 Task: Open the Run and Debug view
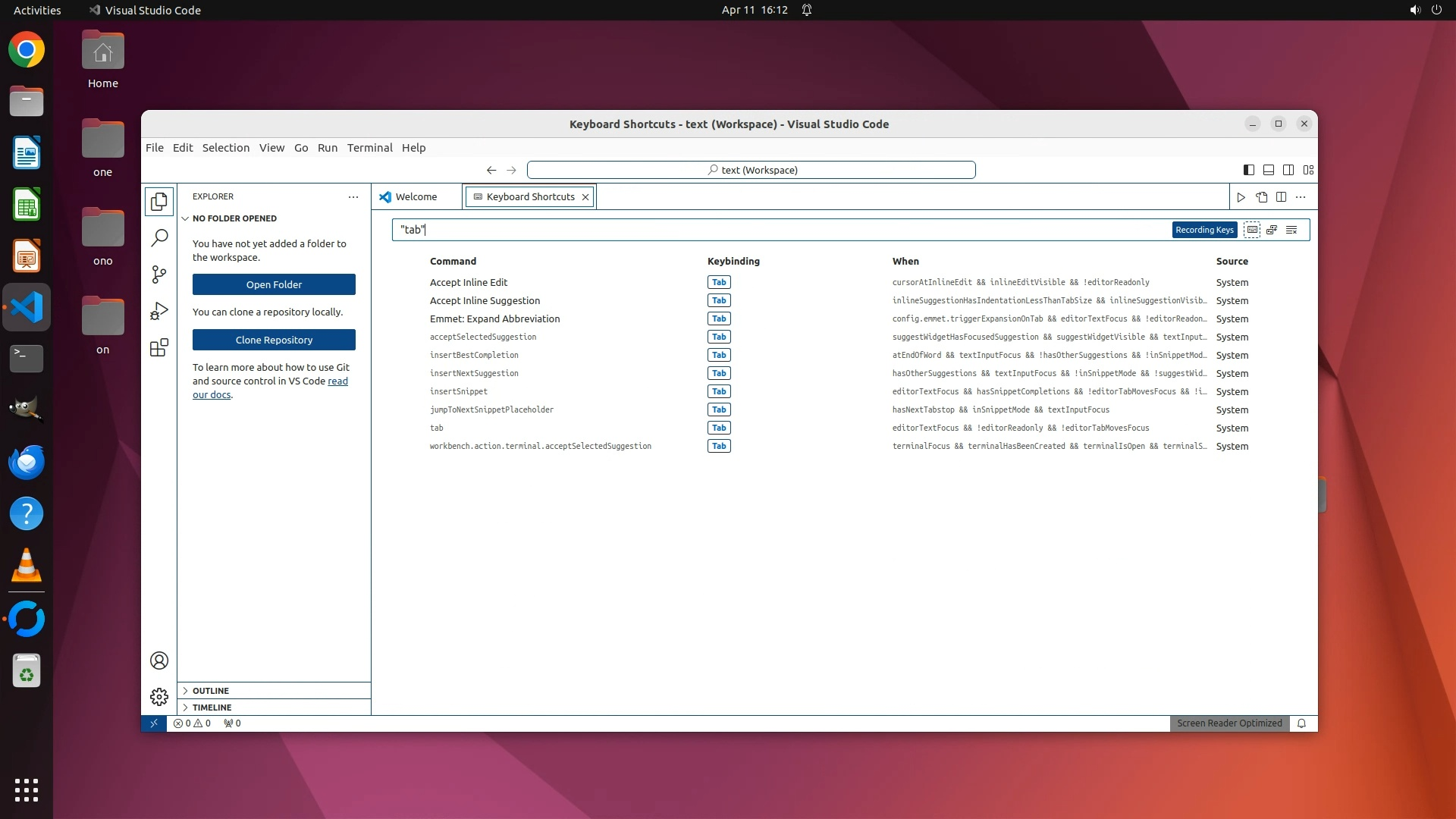tap(159, 311)
